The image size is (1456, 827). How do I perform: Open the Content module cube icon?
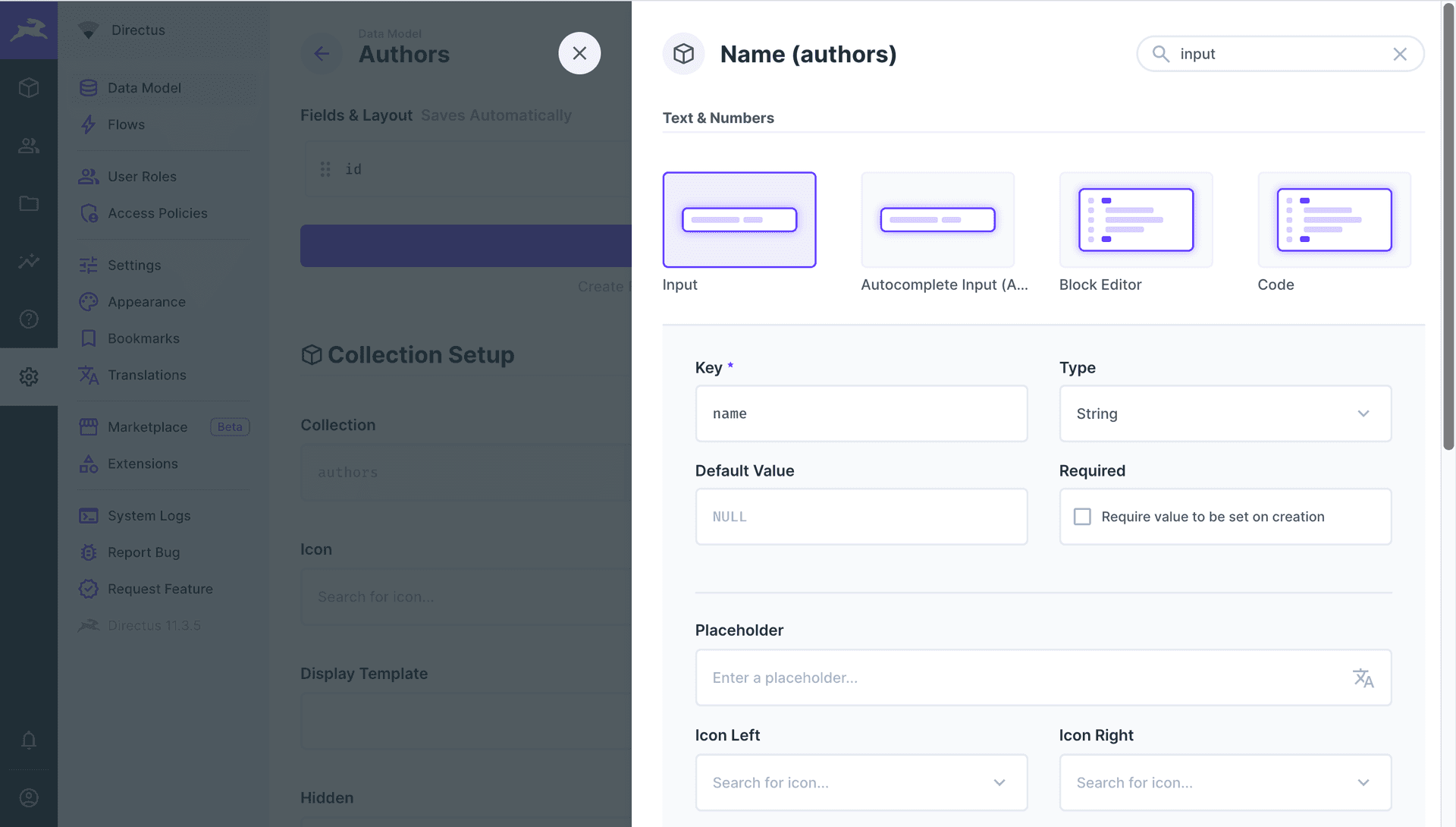tap(29, 88)
